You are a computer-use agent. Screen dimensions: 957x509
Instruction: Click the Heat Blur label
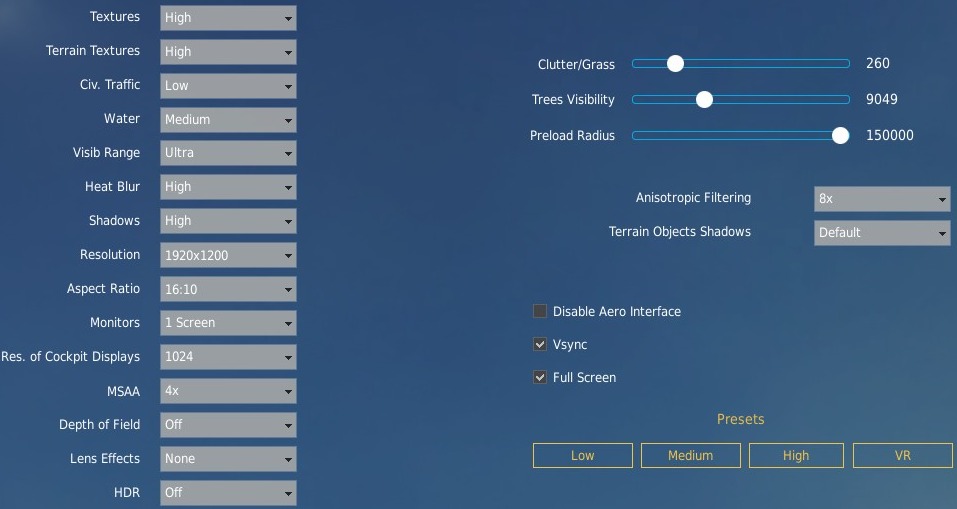(x=112, y=187)
